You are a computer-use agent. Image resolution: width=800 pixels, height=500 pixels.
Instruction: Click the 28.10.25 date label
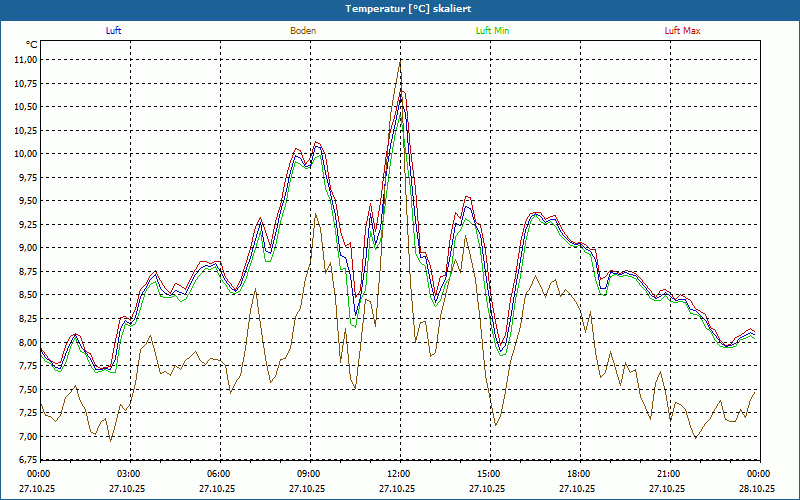tap(757, 489)
